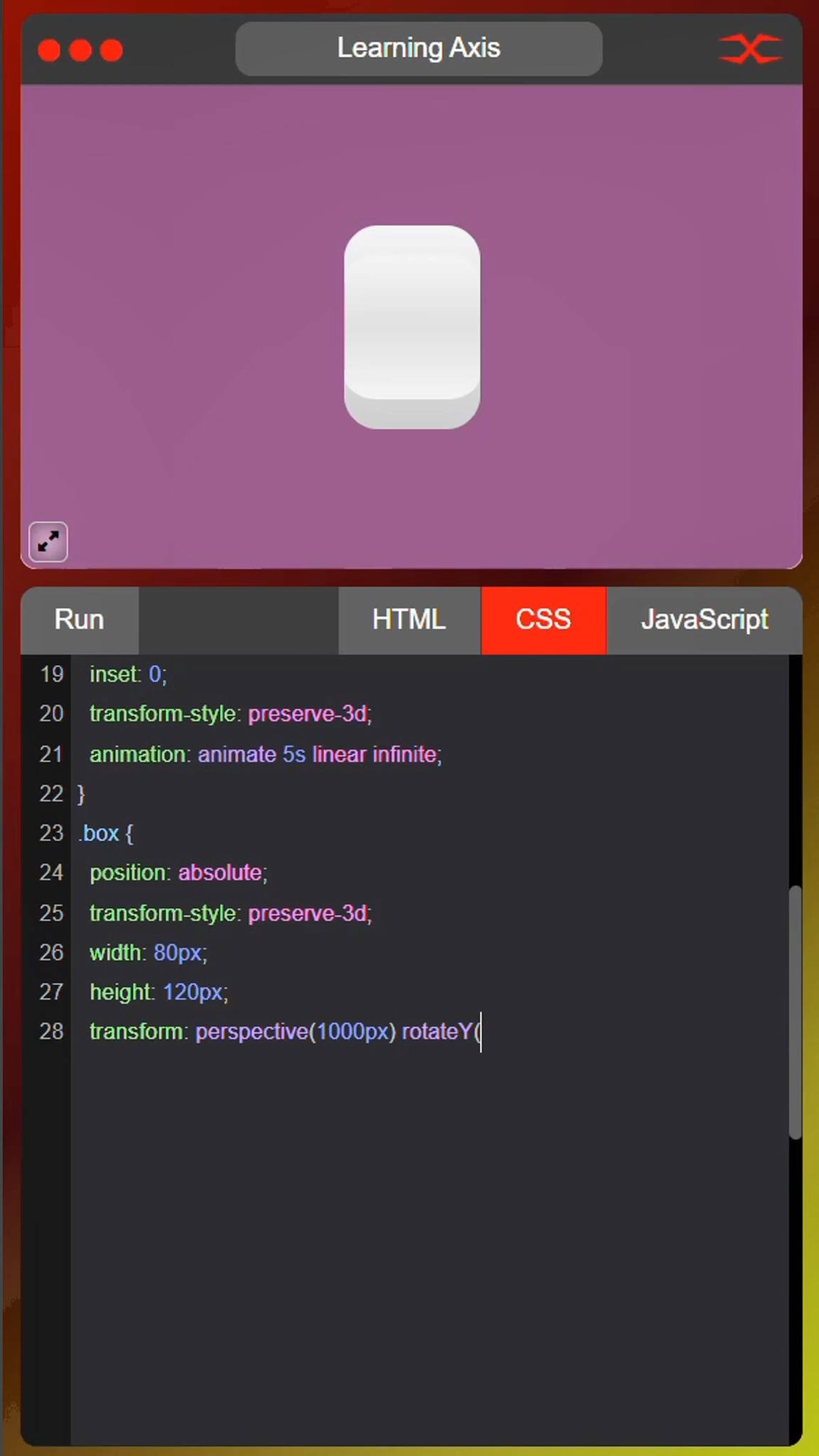Image resolution: width=819 pixels, height=1456 pixels.
Task: Click line number 28 in the gutter
Action: [51, 1032]
